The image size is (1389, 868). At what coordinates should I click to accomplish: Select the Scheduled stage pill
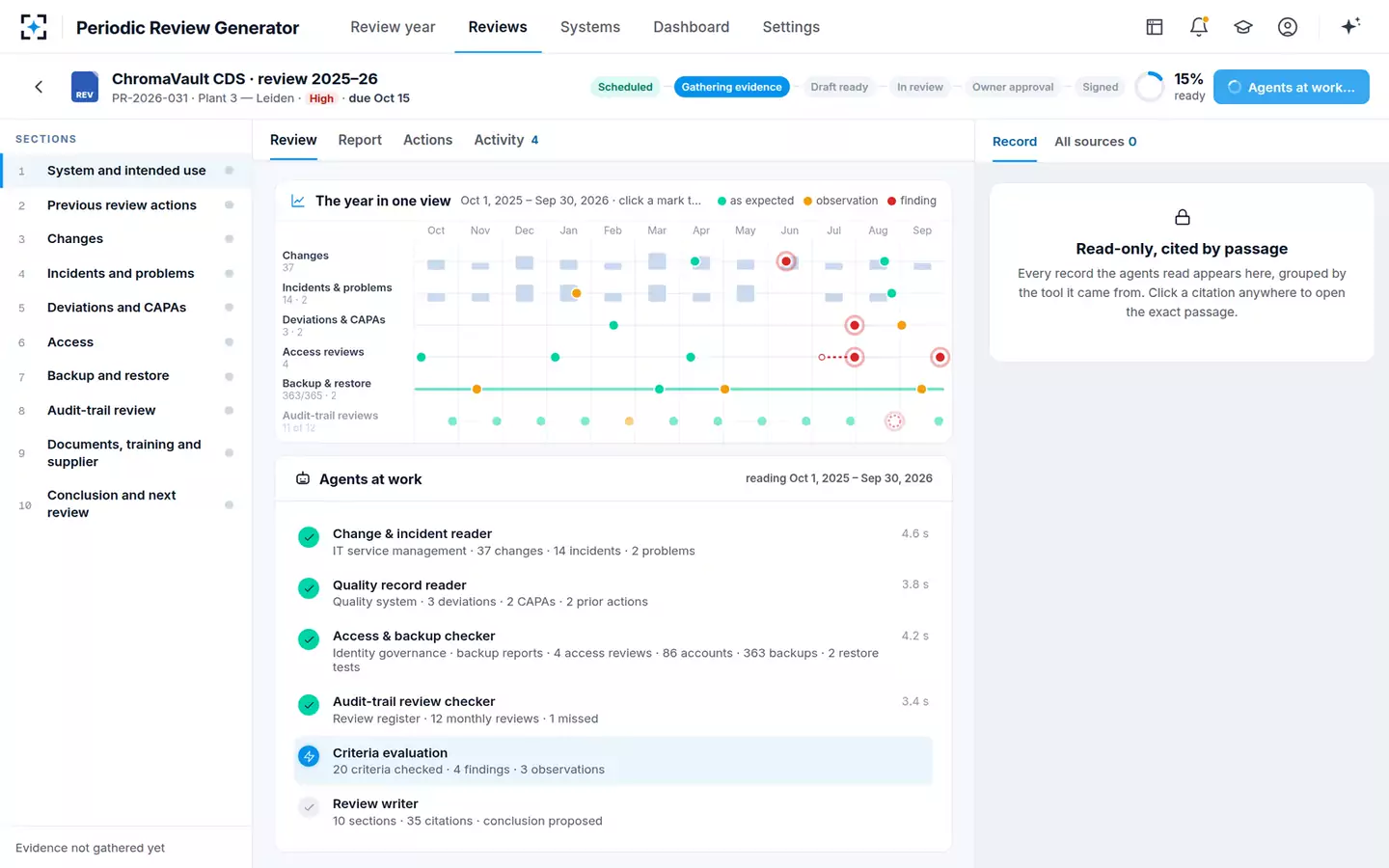(625, 87)
